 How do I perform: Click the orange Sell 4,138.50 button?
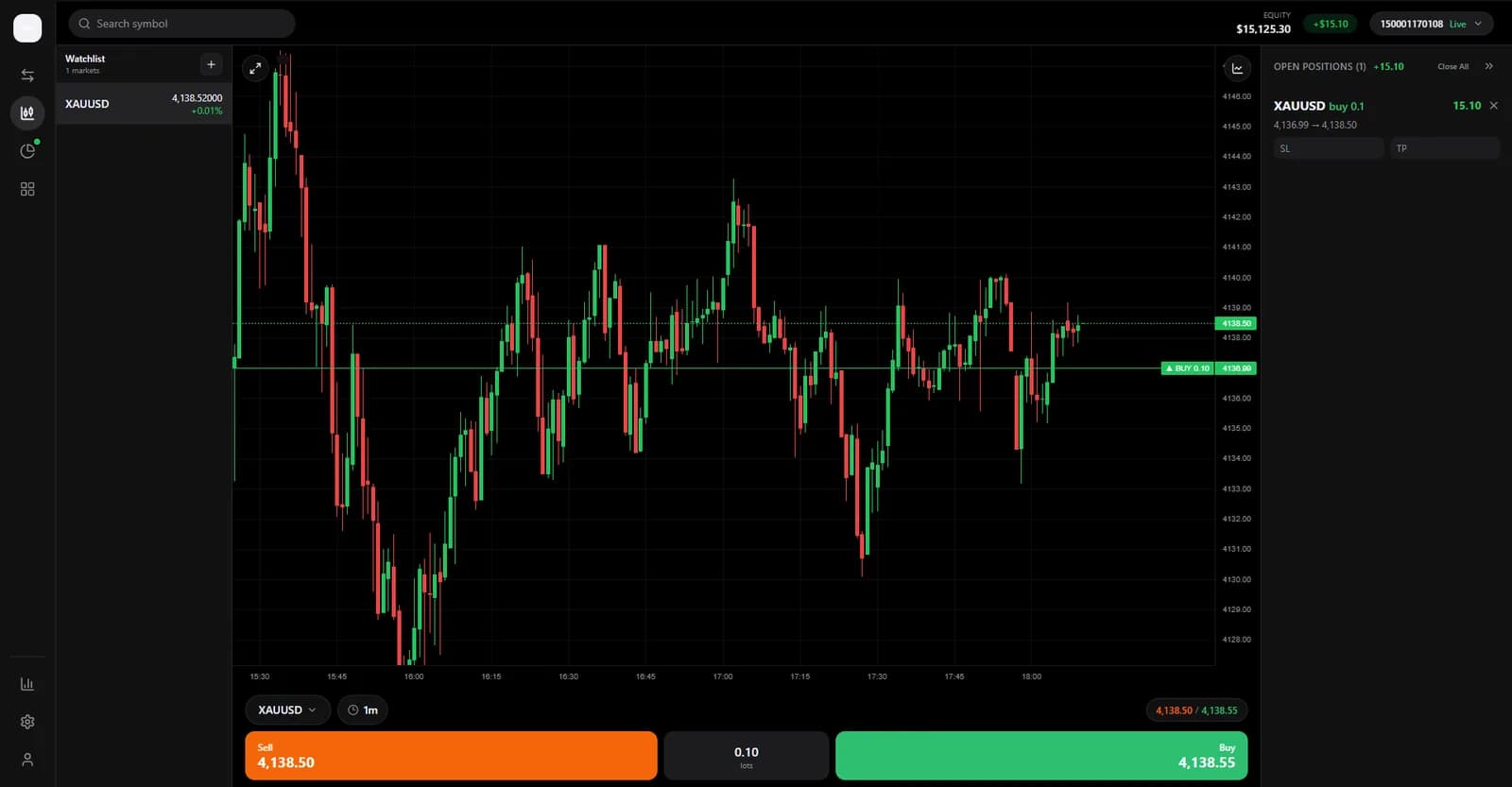coord(451,756)
